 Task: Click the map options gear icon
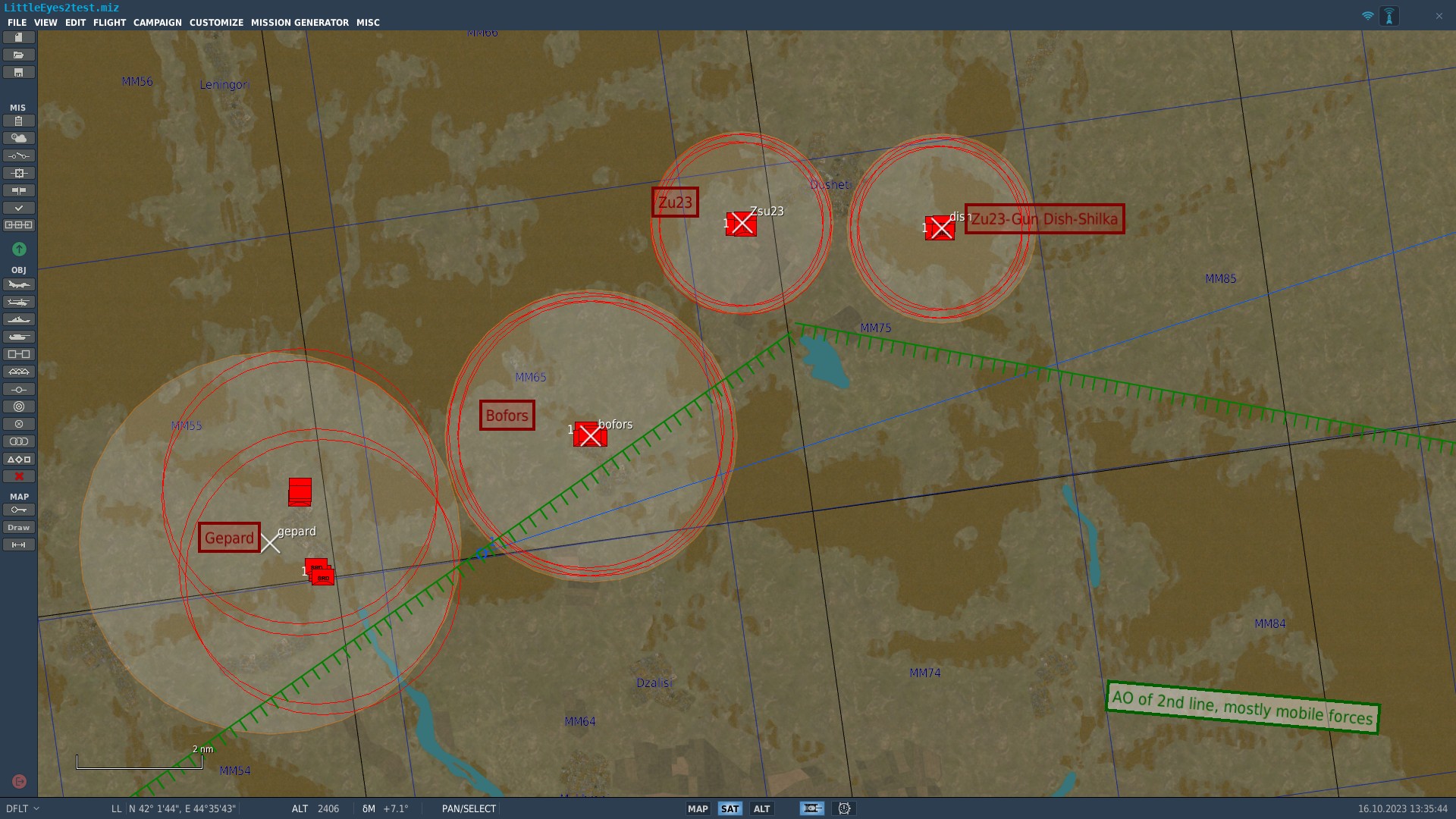pos(844,808)
